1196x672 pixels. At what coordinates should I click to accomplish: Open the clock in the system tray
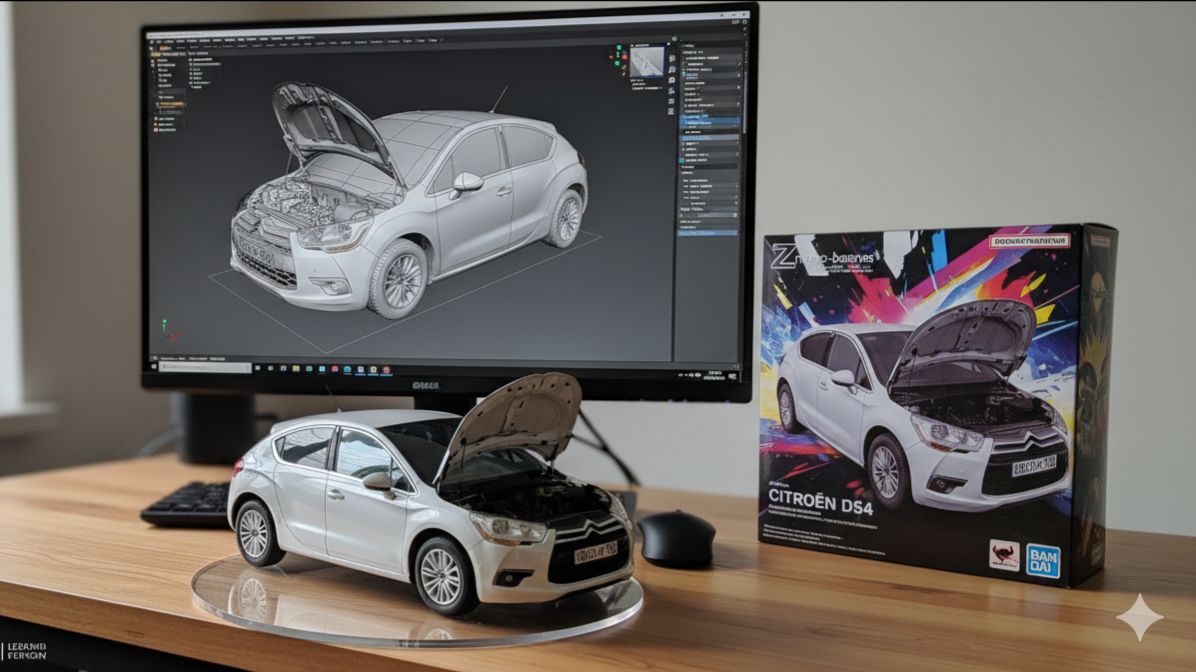[714, 375]
